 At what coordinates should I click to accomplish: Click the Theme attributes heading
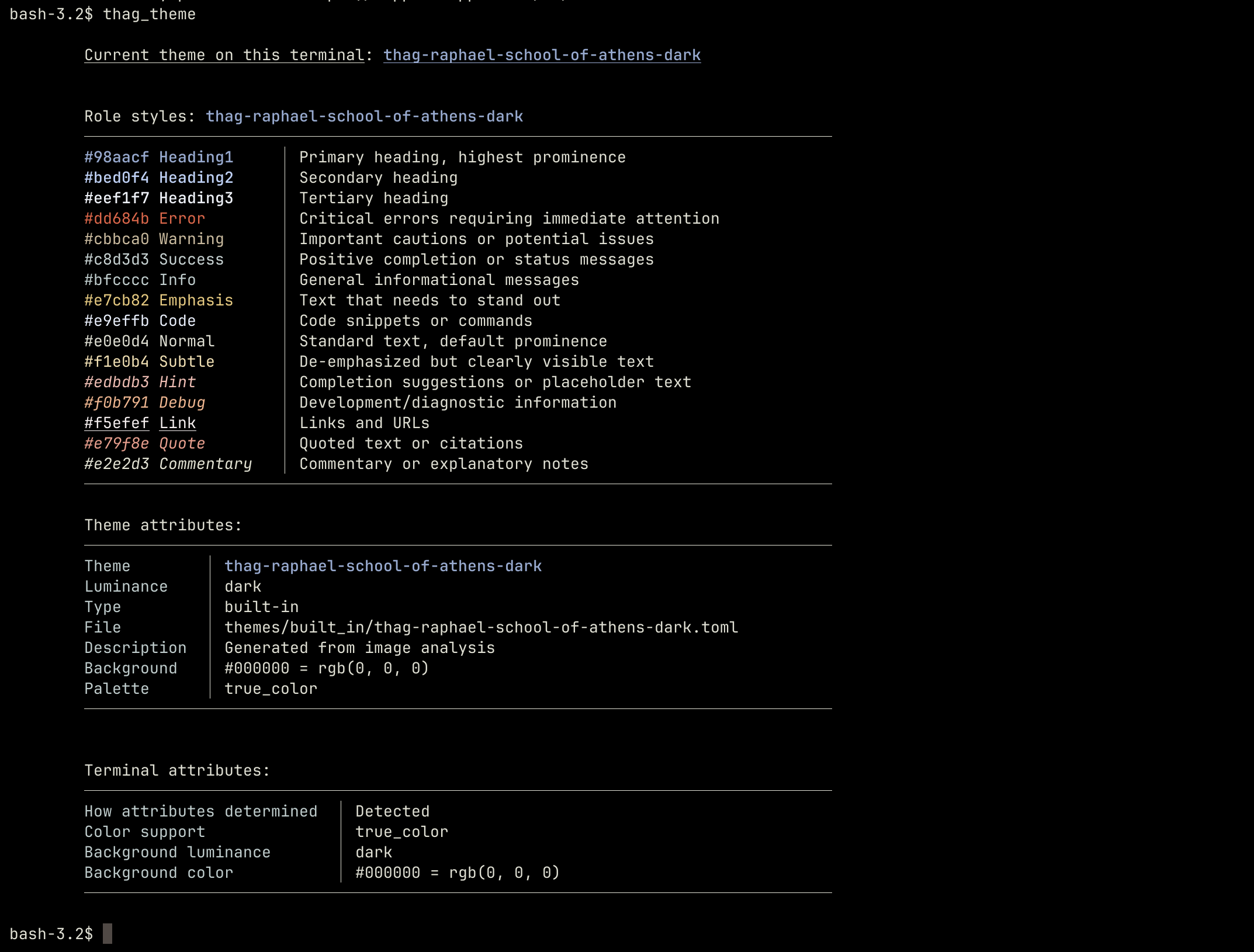tap(163, 525)
